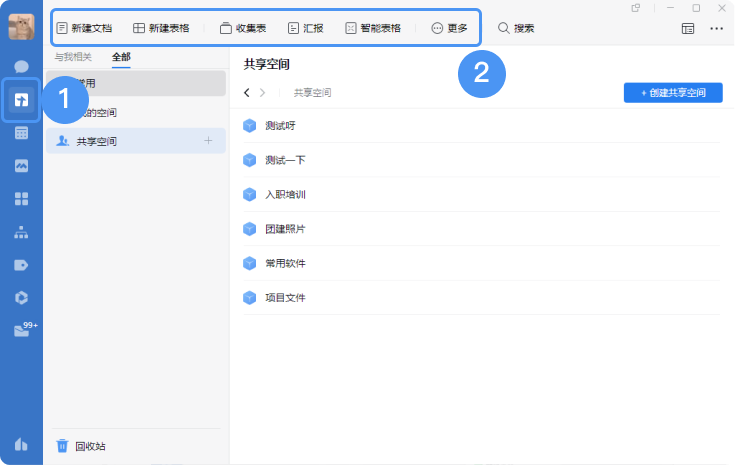The width and height of the screenshot is (735, 465).
Task: Open the chat messages sidebar icon
Action: point(21,66)
